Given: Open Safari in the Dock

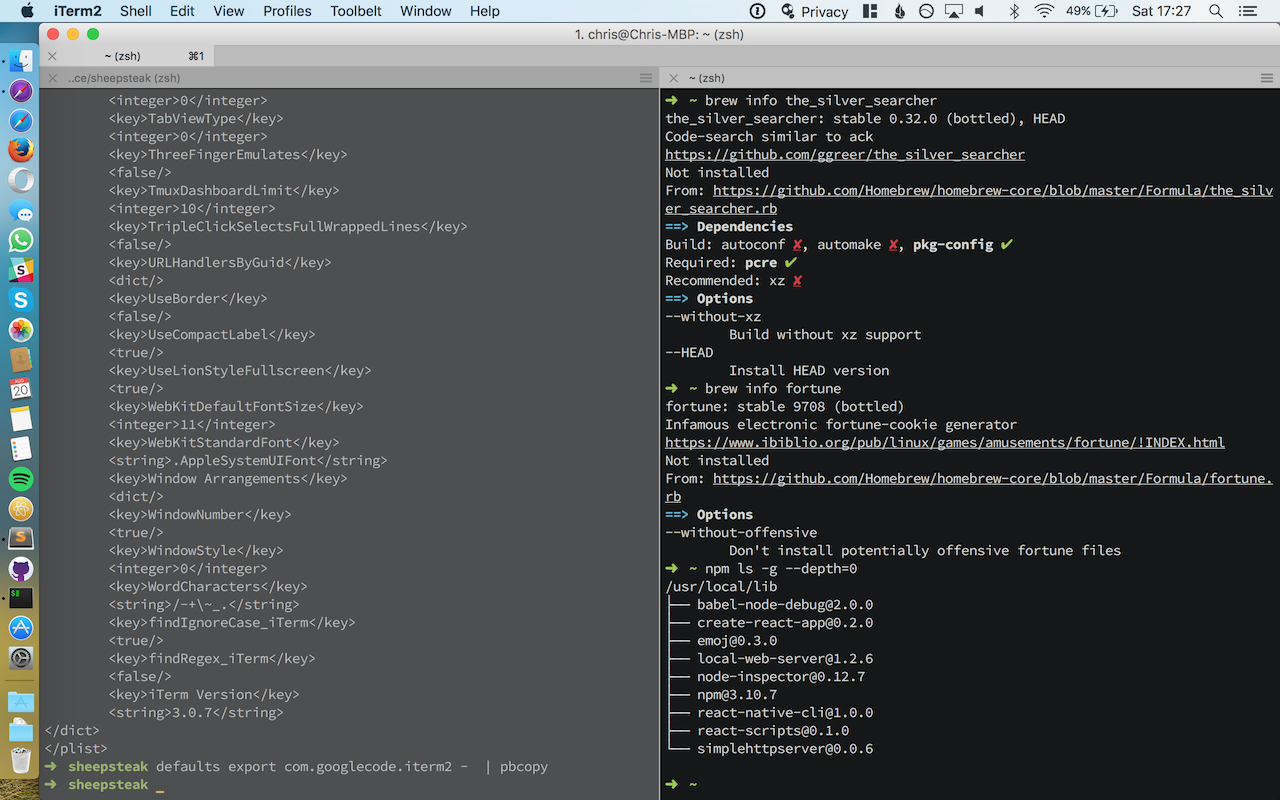Looking at the screenshot, I should pos(21,121).
